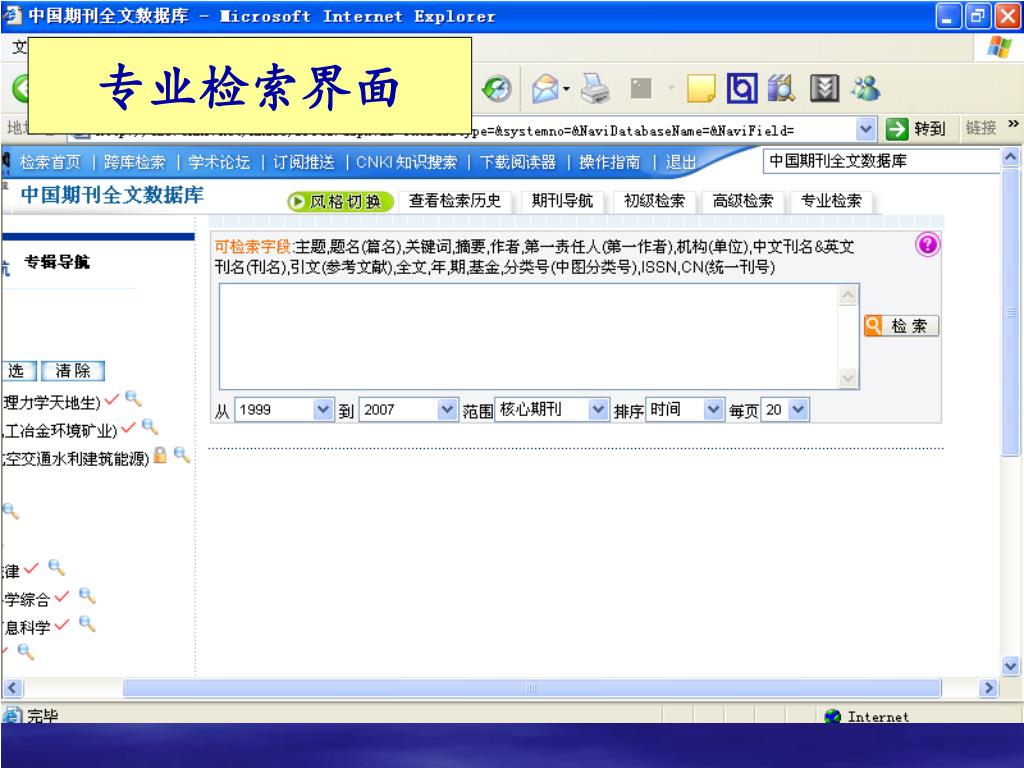Click the 中国期刊全文数据库 page title
1024x768 pixels.
(112, 195)
